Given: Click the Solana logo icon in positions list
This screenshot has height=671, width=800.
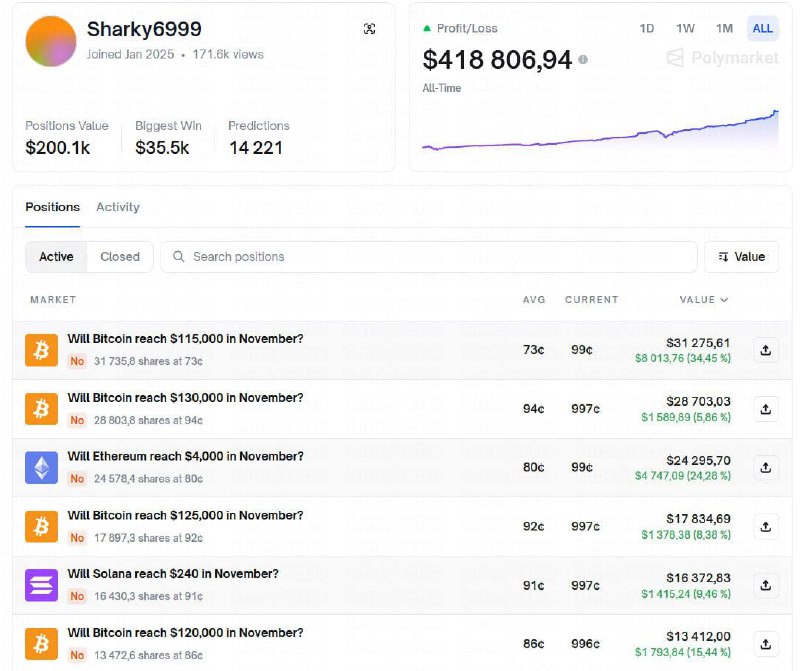Looking at the screenshot, I should tap(41, 585).
